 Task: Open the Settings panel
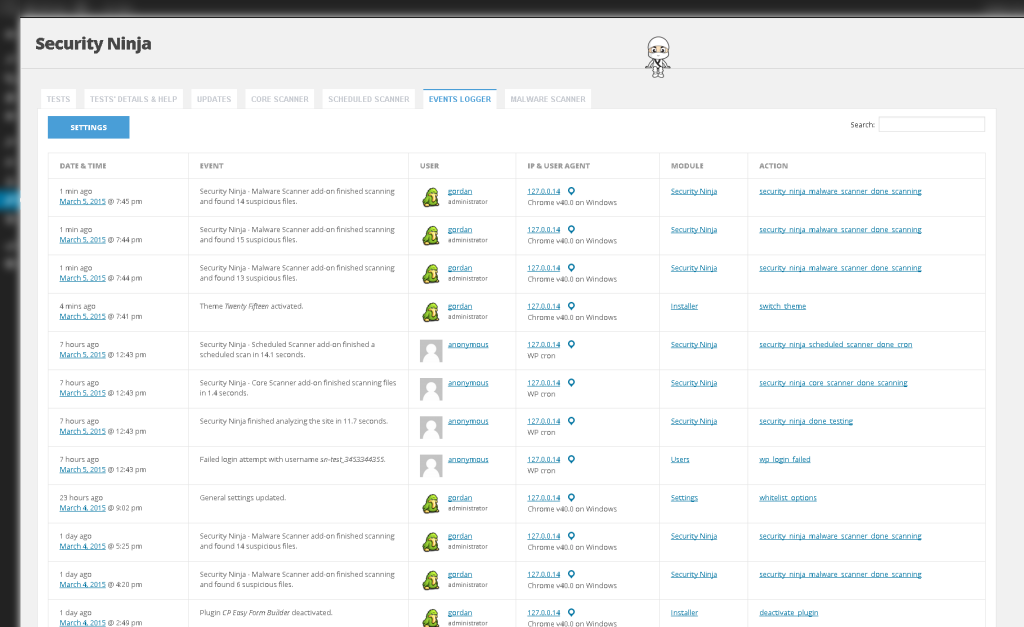pyautogui.click(x=88, y=127)
